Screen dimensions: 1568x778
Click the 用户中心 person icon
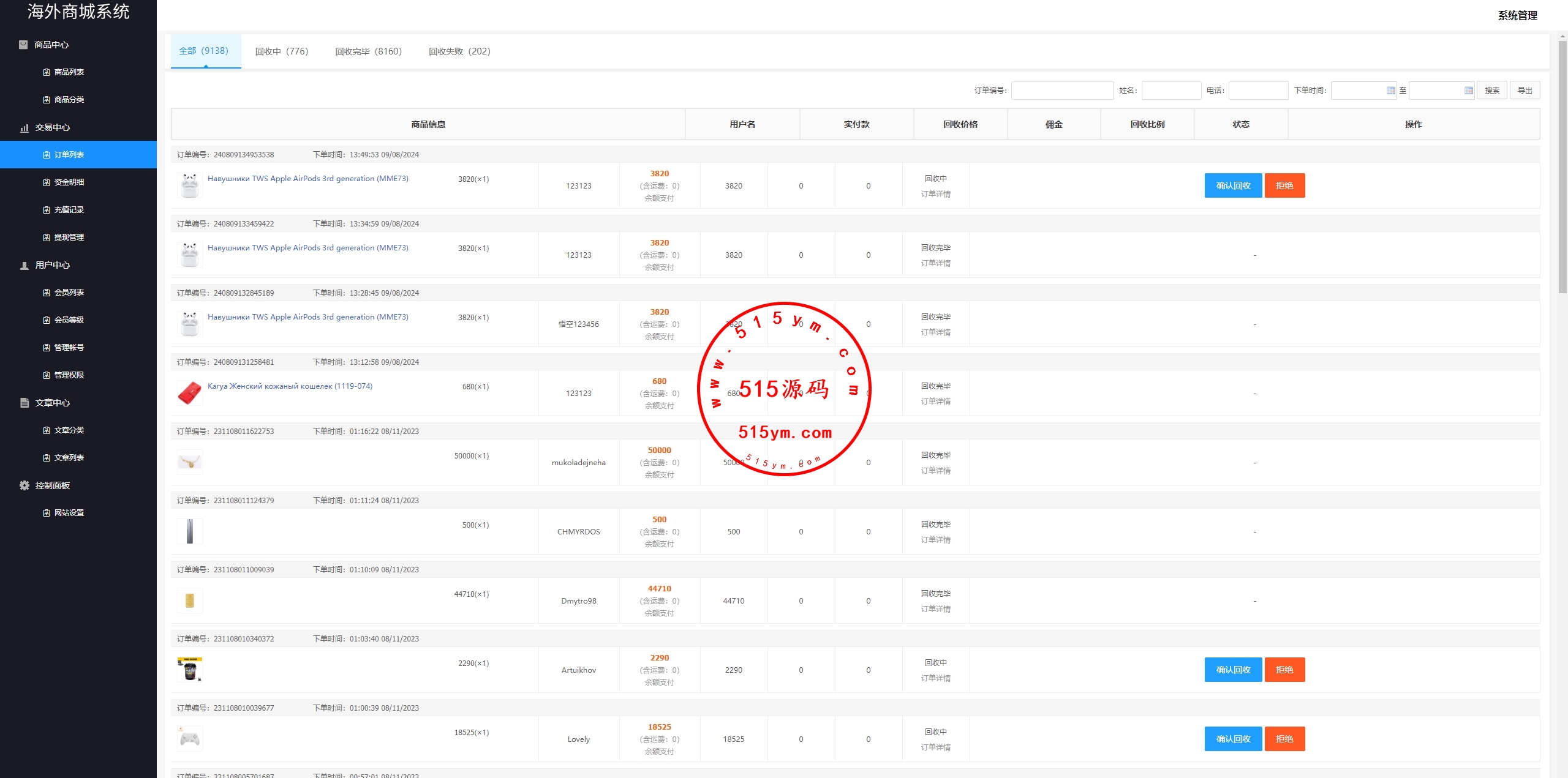click(x=24, y=265)
